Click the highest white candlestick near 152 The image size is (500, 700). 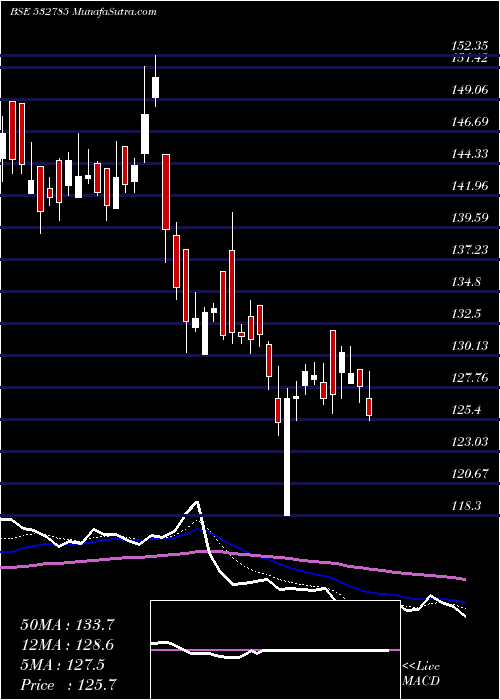(x=155, y=81)
